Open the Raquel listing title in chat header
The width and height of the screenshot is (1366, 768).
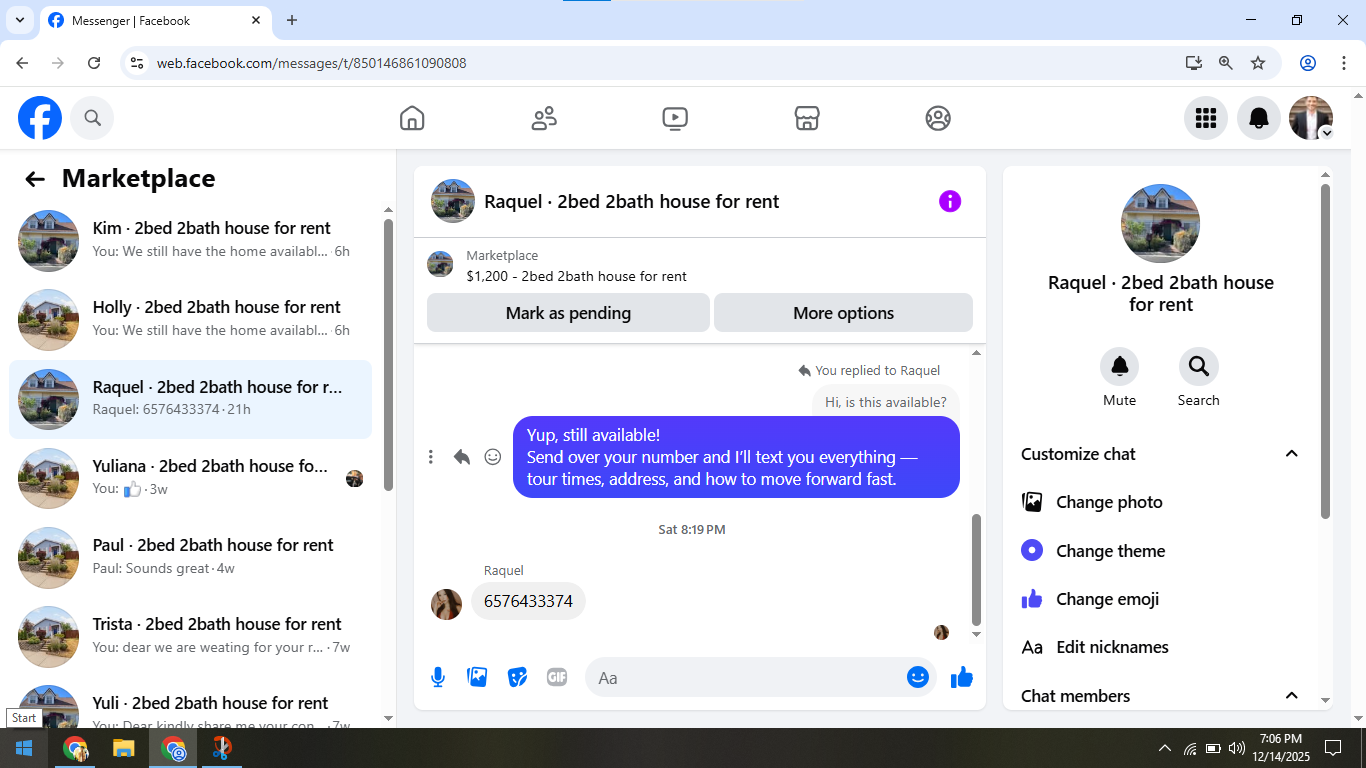click(631, 201)
